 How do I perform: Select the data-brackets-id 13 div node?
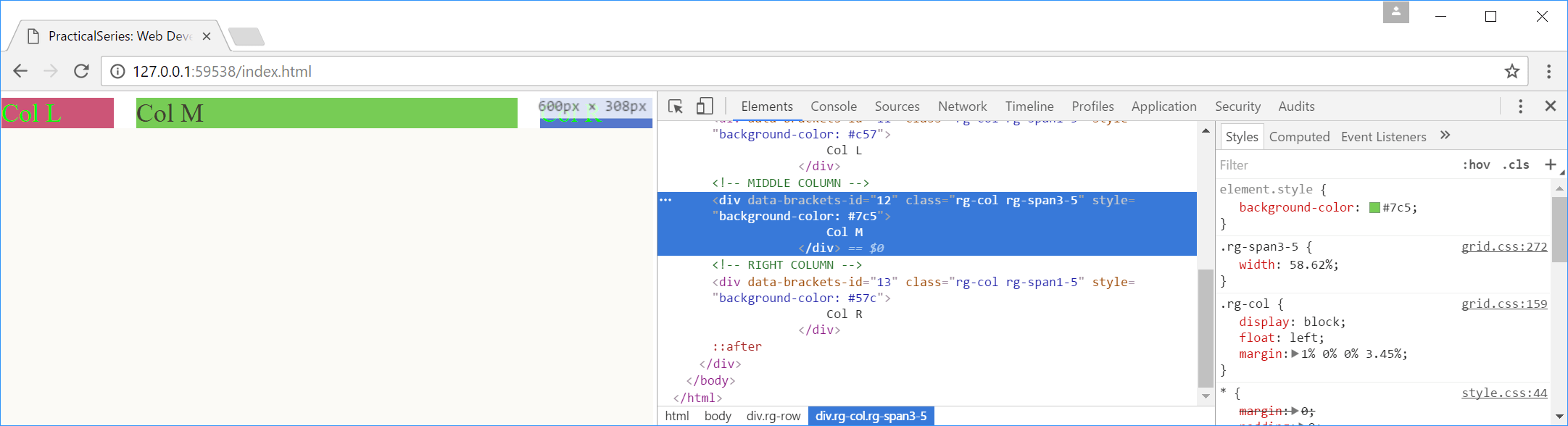(x=924, y=290)
